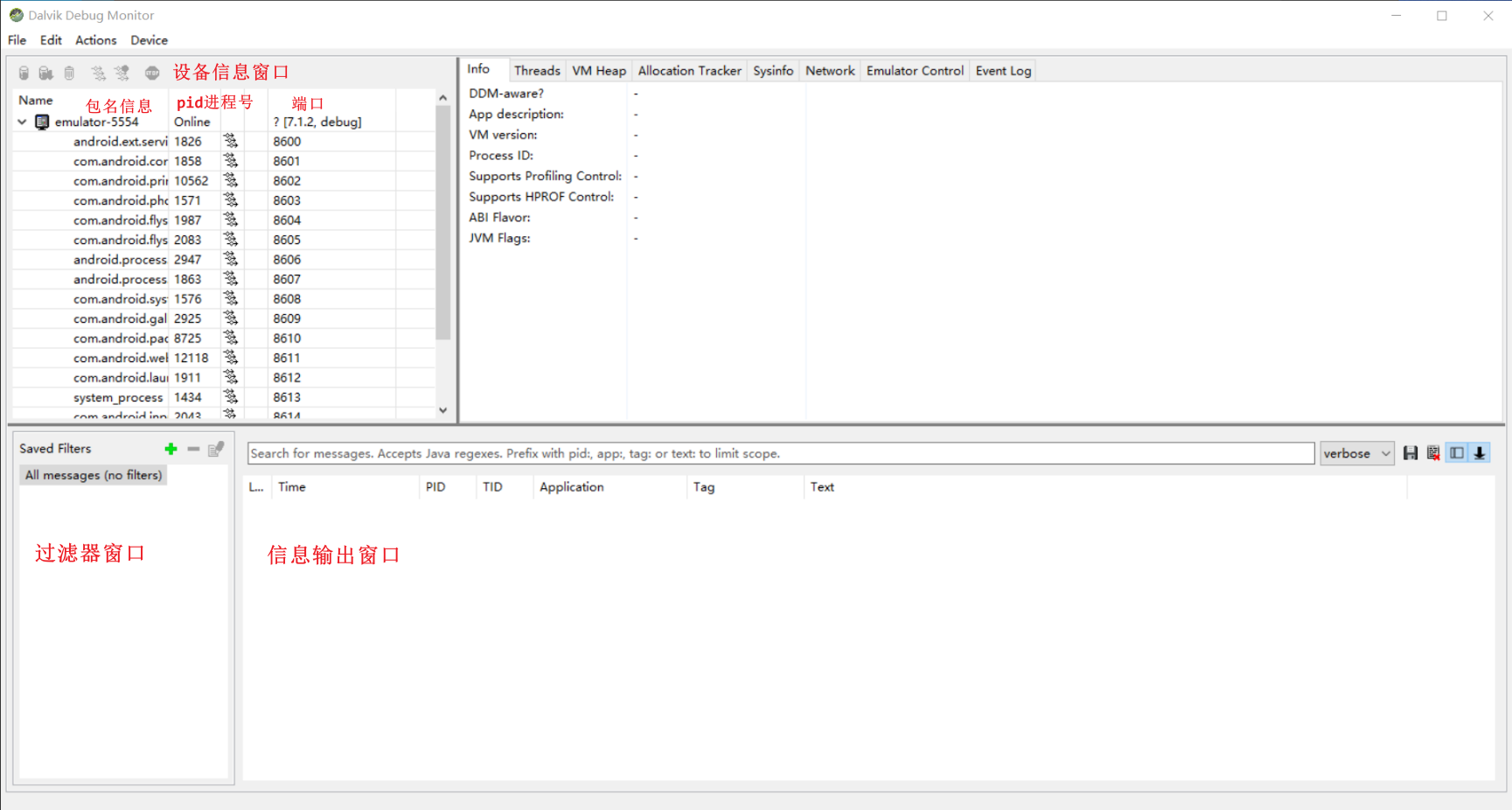Toggle scroll lock down-arrow button

pyautogui.click(x=1480, y=453)
